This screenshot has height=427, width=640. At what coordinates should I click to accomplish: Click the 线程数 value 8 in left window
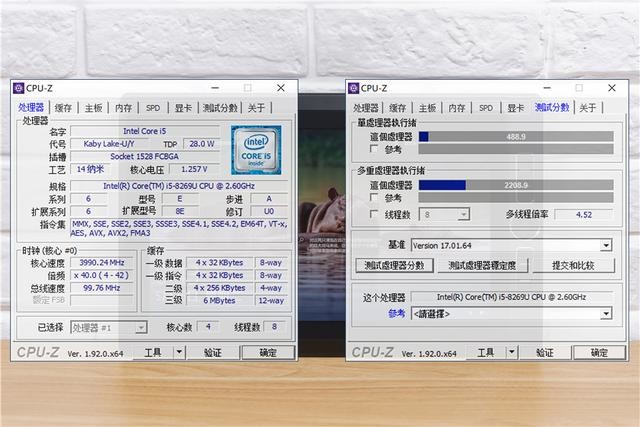275,327
